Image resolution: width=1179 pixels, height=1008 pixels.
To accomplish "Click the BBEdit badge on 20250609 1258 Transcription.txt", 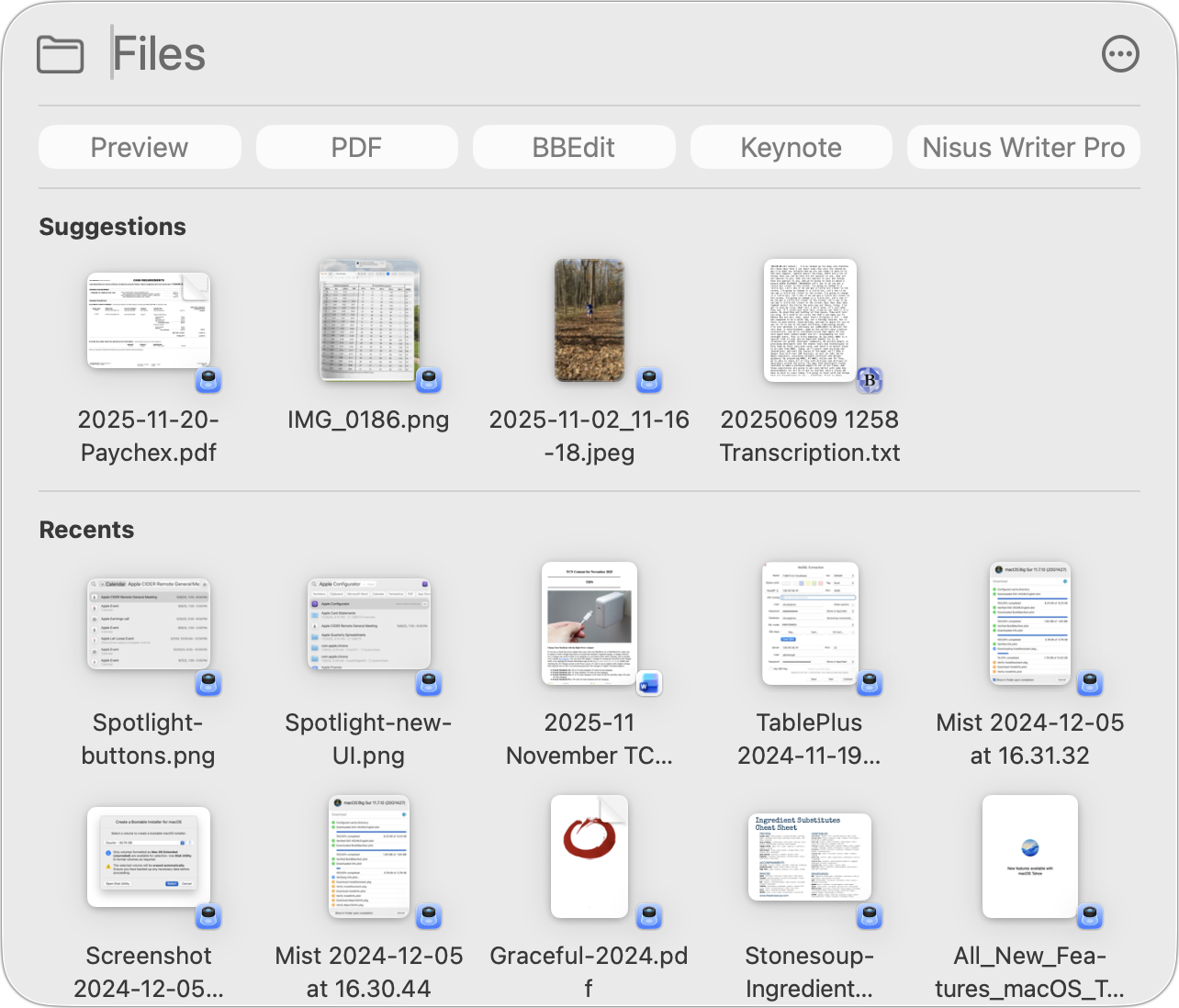I will pos(869,379).
